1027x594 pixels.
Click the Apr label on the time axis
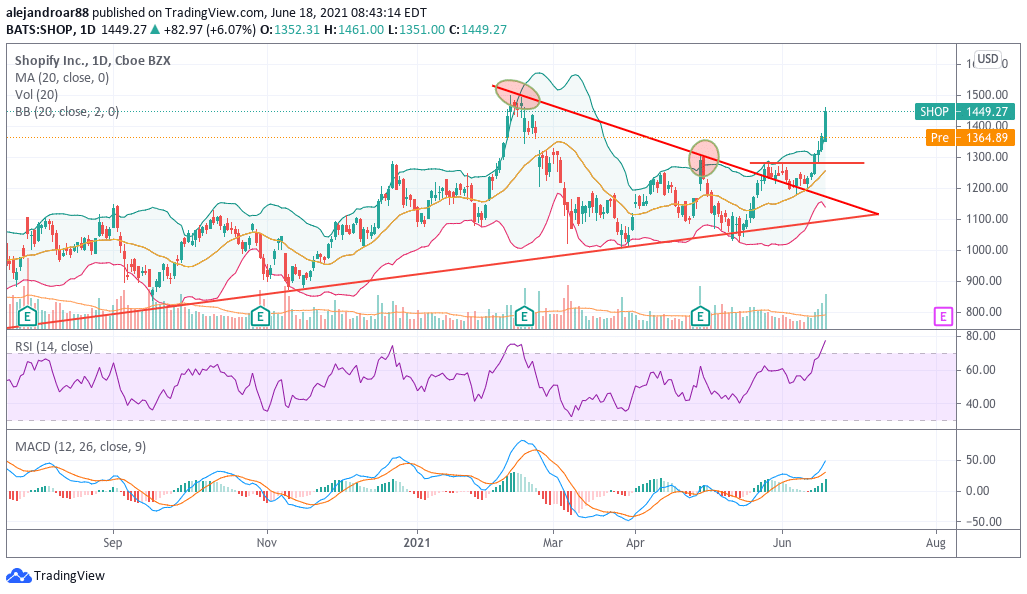click(x=635, y=543)
